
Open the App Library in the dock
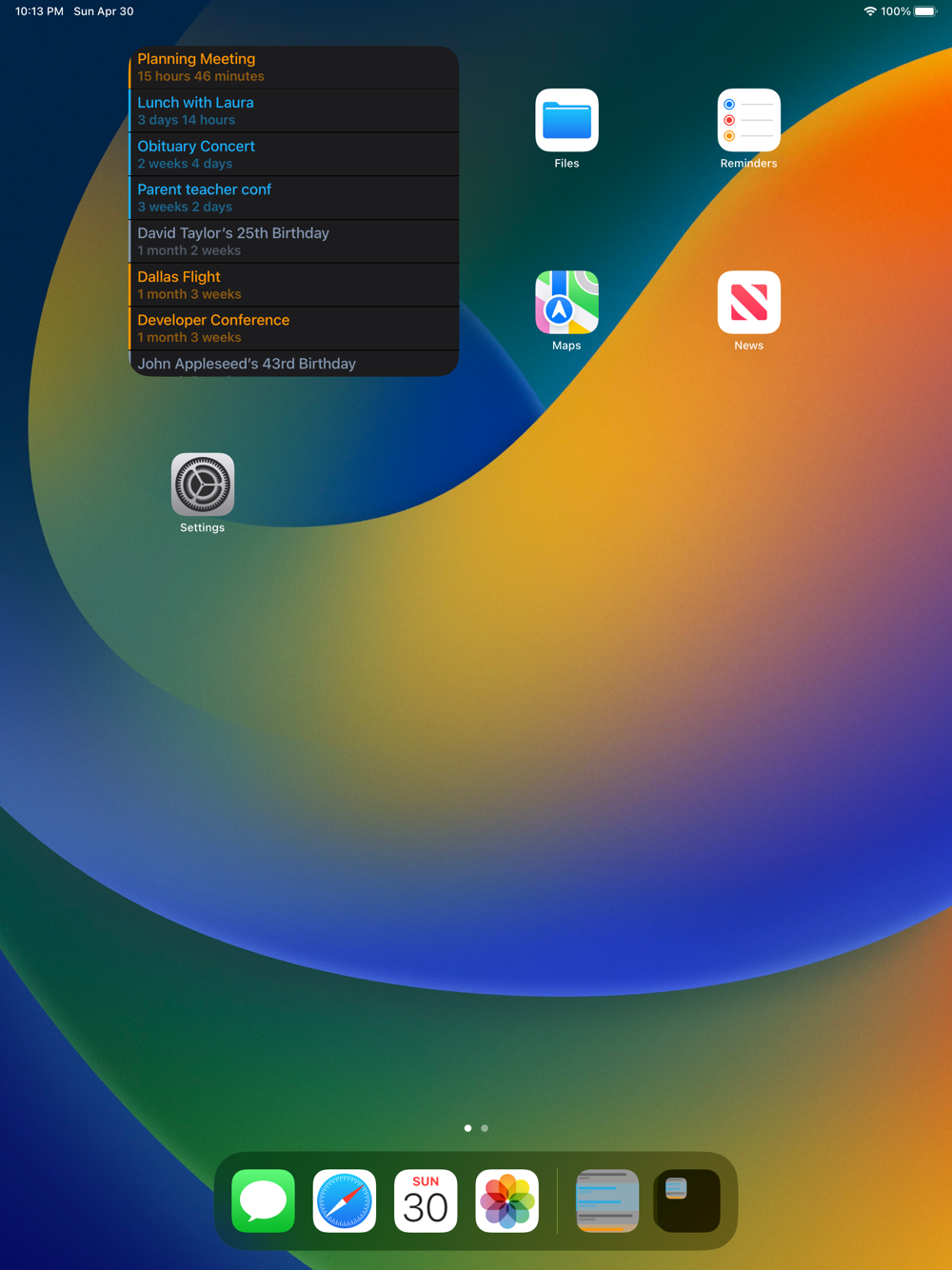[687, 1201]
